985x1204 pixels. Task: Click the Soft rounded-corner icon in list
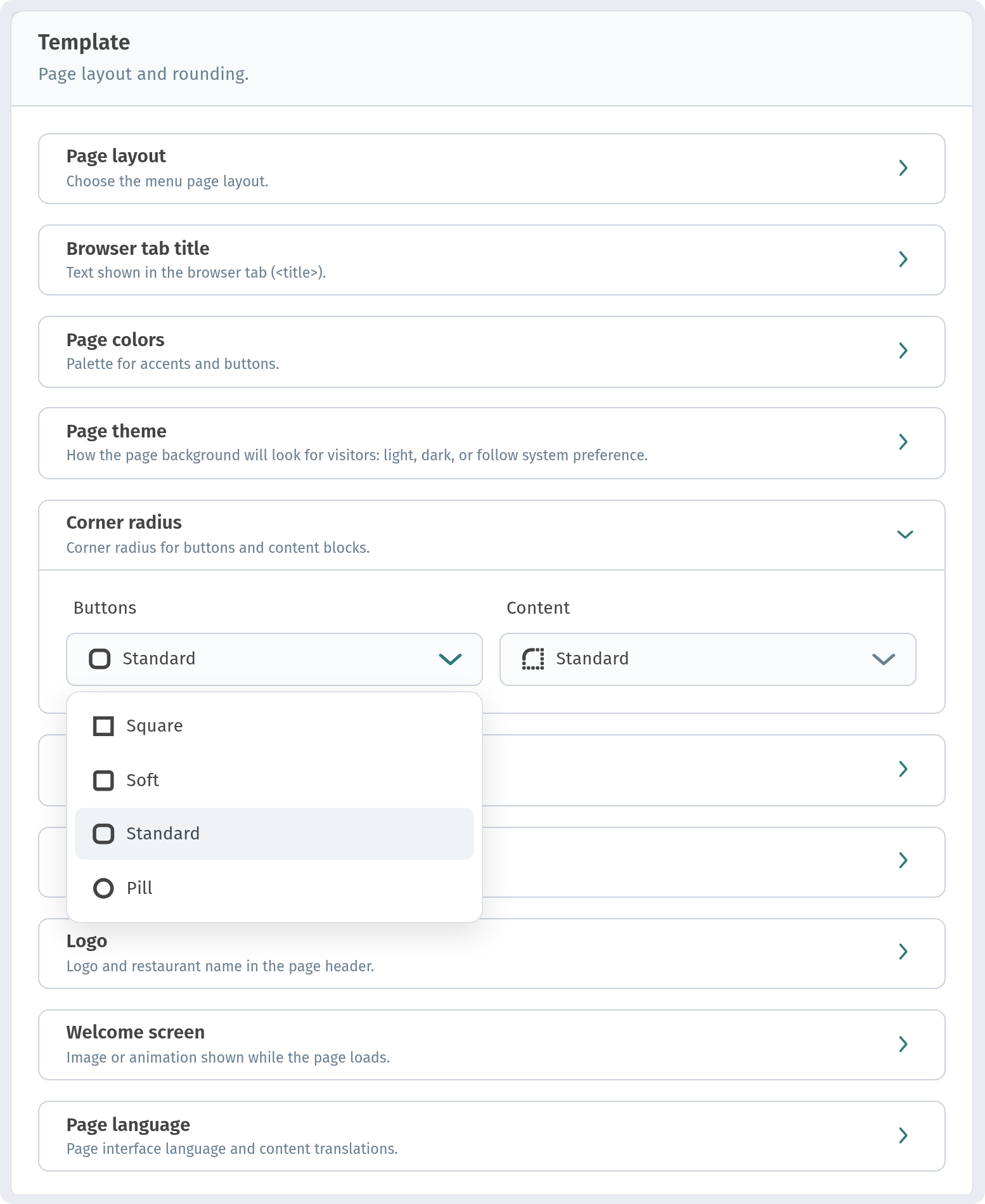103,780
